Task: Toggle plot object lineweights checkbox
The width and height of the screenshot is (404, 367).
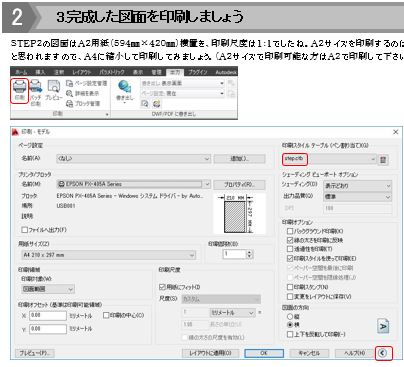Action: tap(290, 240)
